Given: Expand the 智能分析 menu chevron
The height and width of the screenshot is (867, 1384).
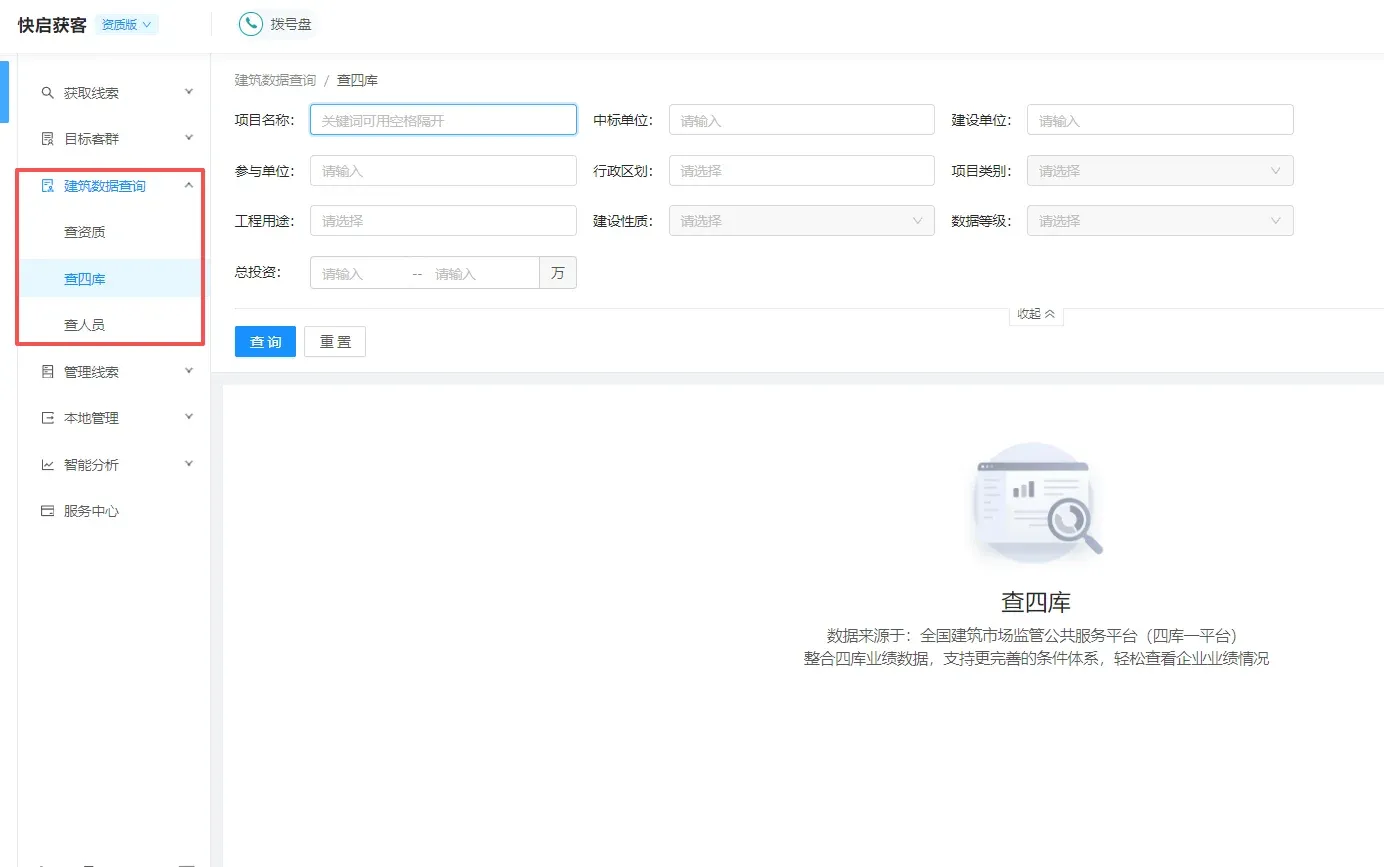Looking at the screenshot, I should 189,464.
